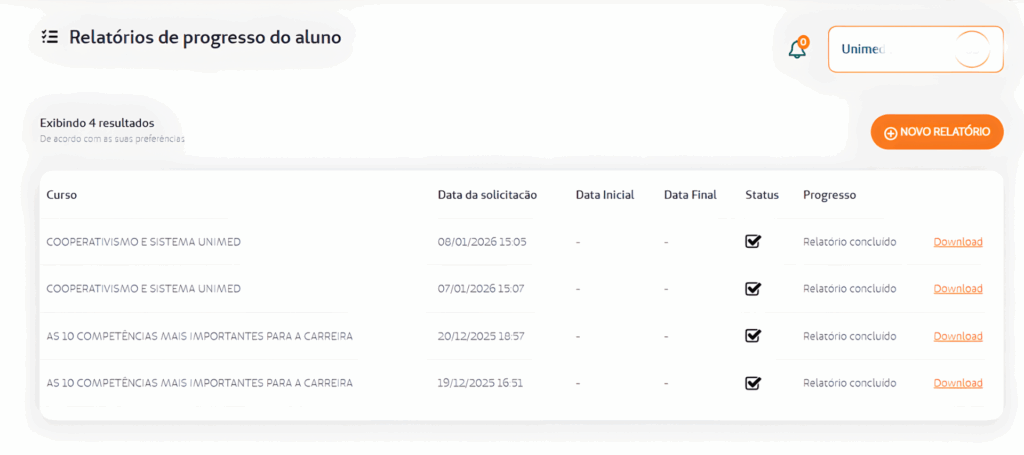
Task: Open the Unimed account dropdown
Action: click(914, 49)
